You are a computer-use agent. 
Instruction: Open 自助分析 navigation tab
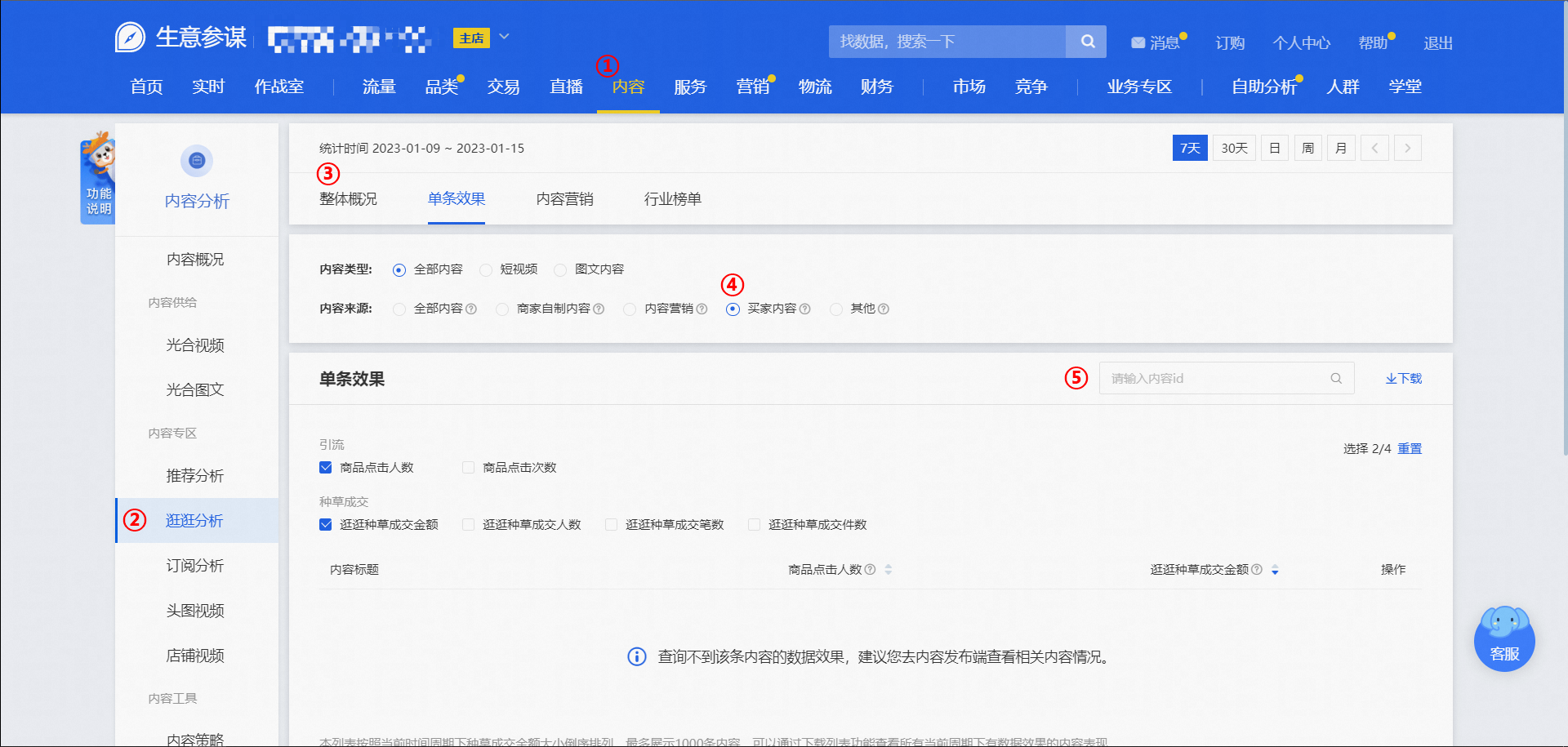[x=1263, y=87]
